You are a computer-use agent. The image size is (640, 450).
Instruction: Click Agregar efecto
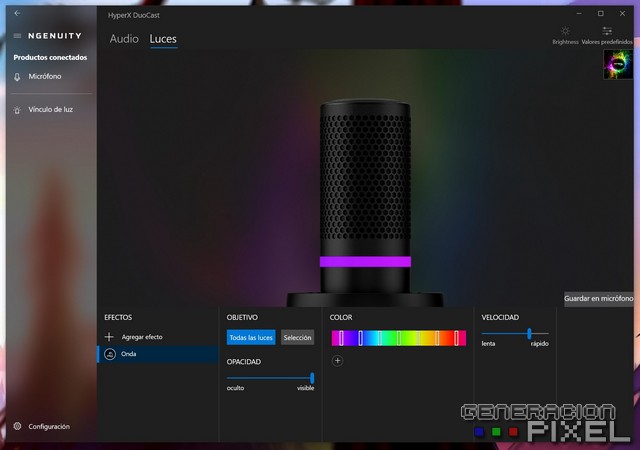pos(142,337)
